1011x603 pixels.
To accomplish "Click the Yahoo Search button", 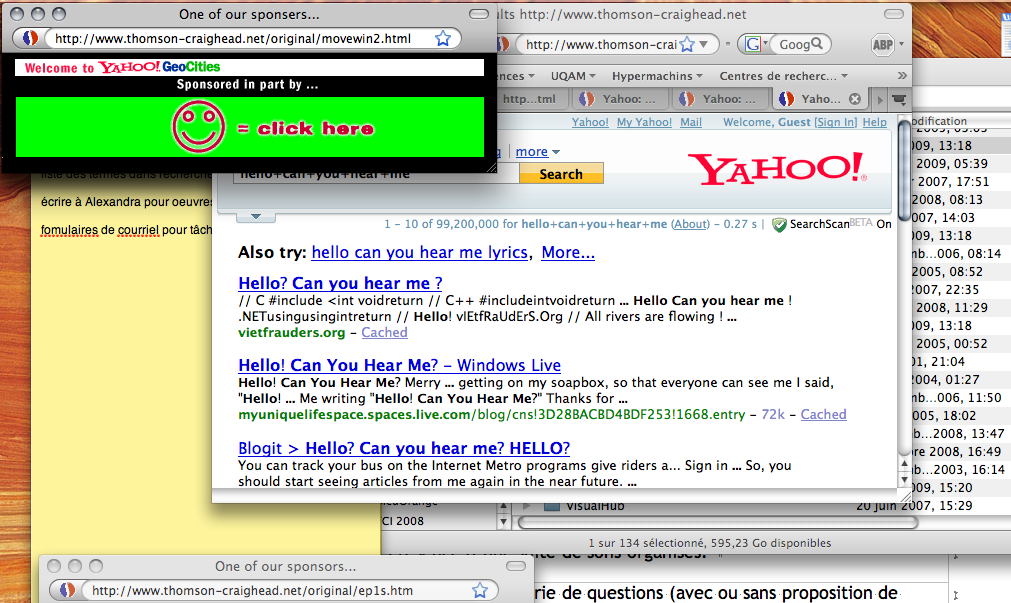I will (x=561, y=174).
